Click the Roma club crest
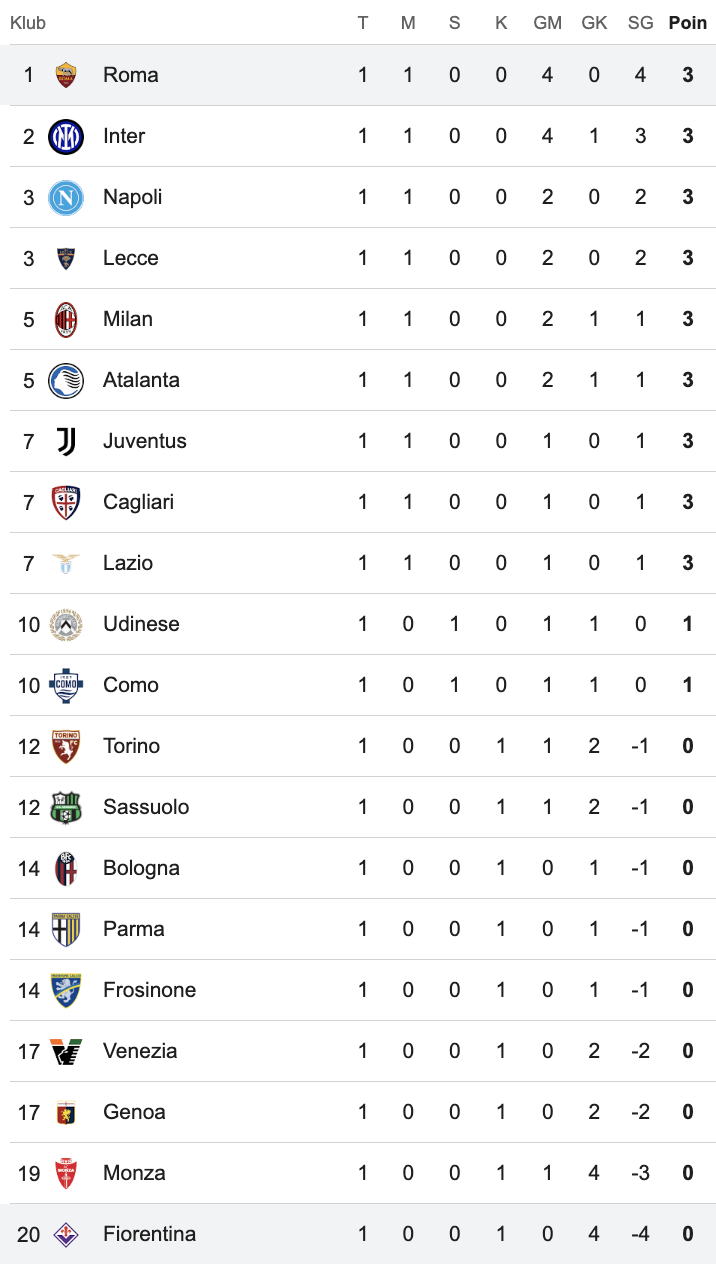Screen dimensions: 716x1268 [x=66, y=75]
